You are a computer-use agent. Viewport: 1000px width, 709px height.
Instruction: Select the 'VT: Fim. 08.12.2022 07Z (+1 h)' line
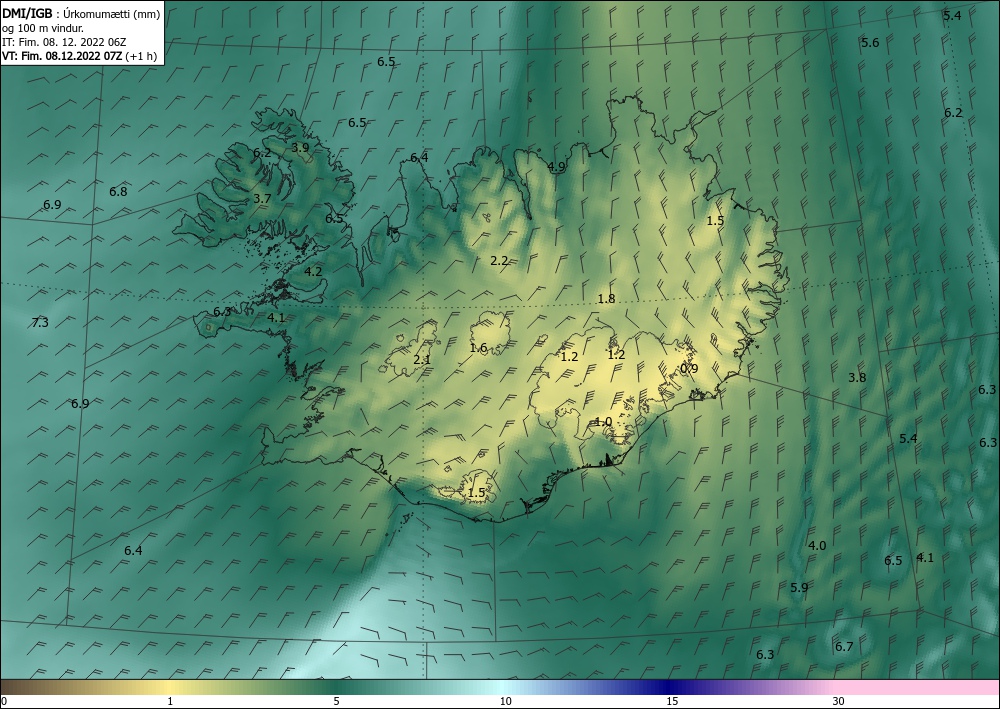point(79,56)
